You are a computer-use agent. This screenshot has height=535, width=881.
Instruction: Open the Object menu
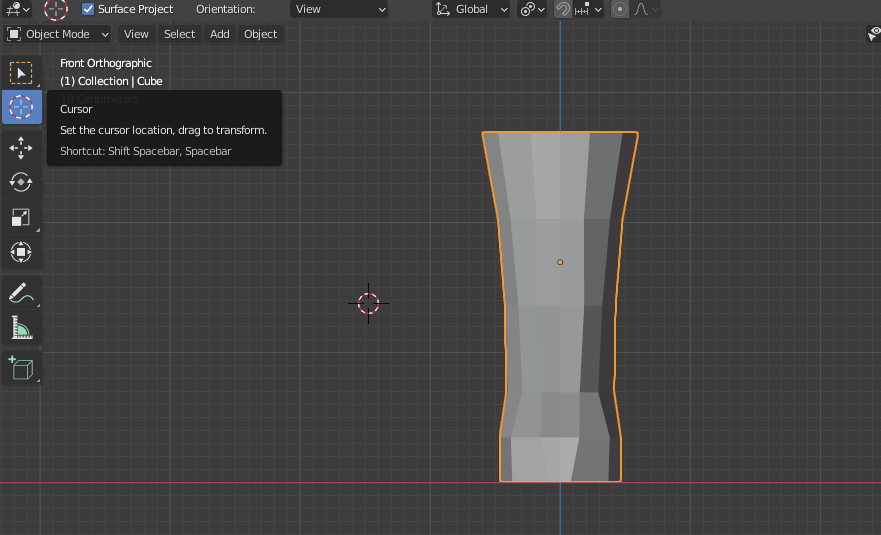pyautogui.click(x=260, y=34)
